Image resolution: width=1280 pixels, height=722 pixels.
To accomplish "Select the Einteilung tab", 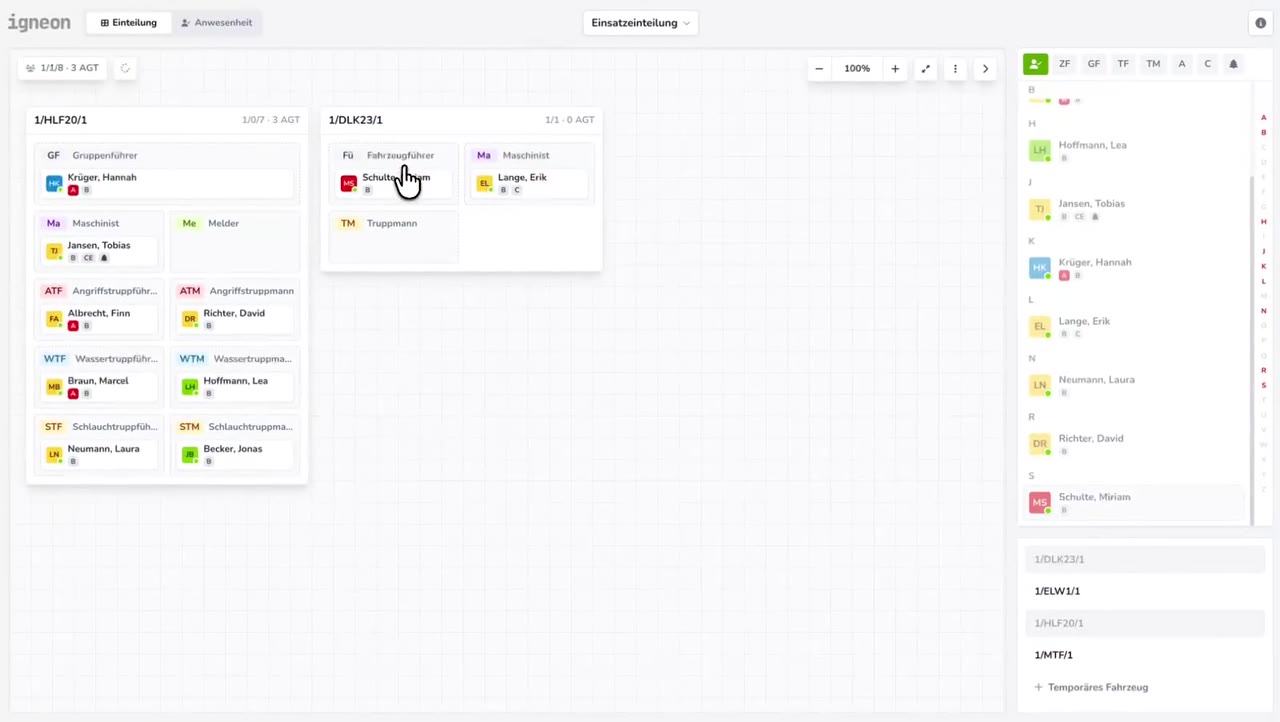I will pos(129,23).
